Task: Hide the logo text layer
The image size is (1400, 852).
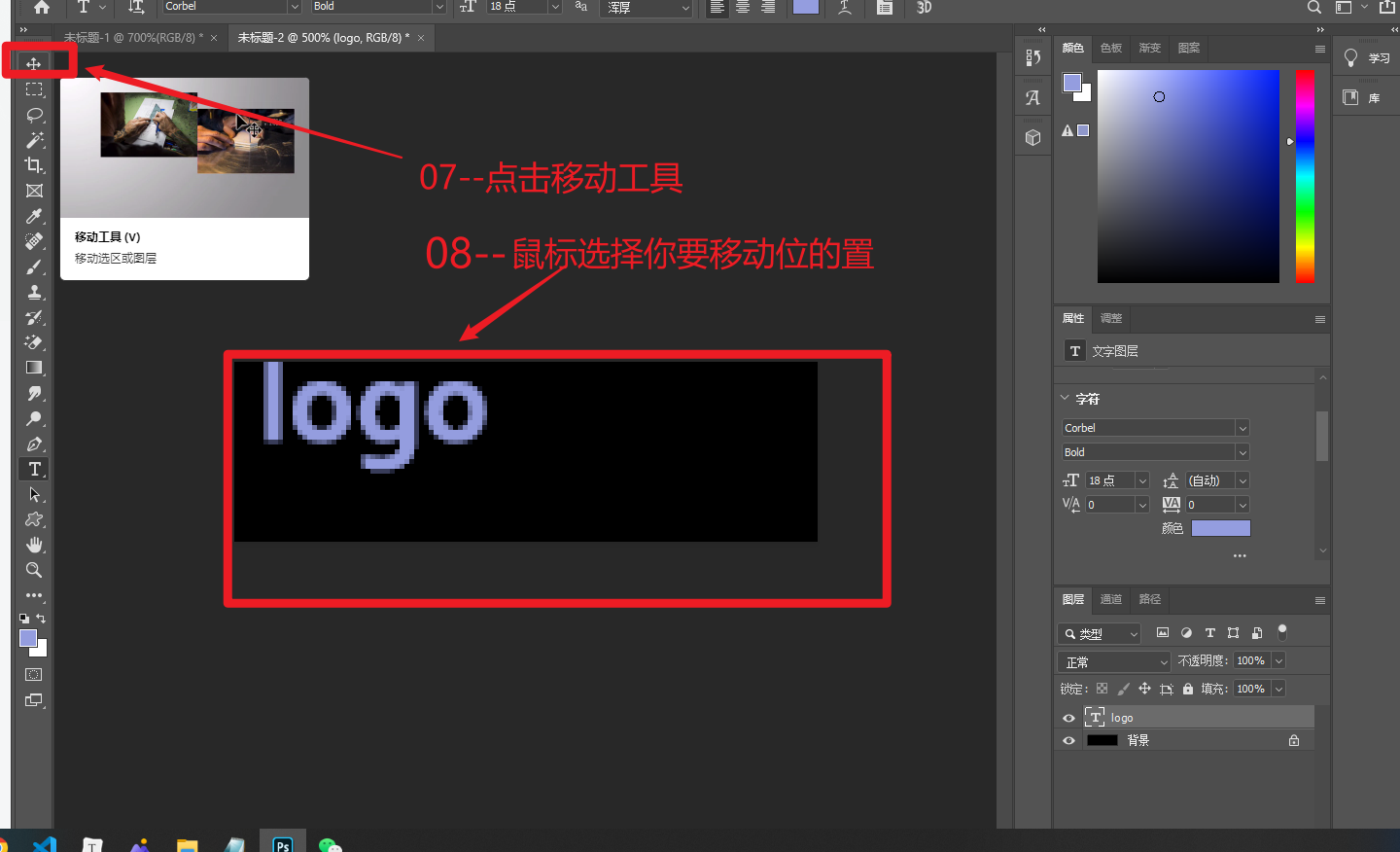Action: coord(1068,718)
